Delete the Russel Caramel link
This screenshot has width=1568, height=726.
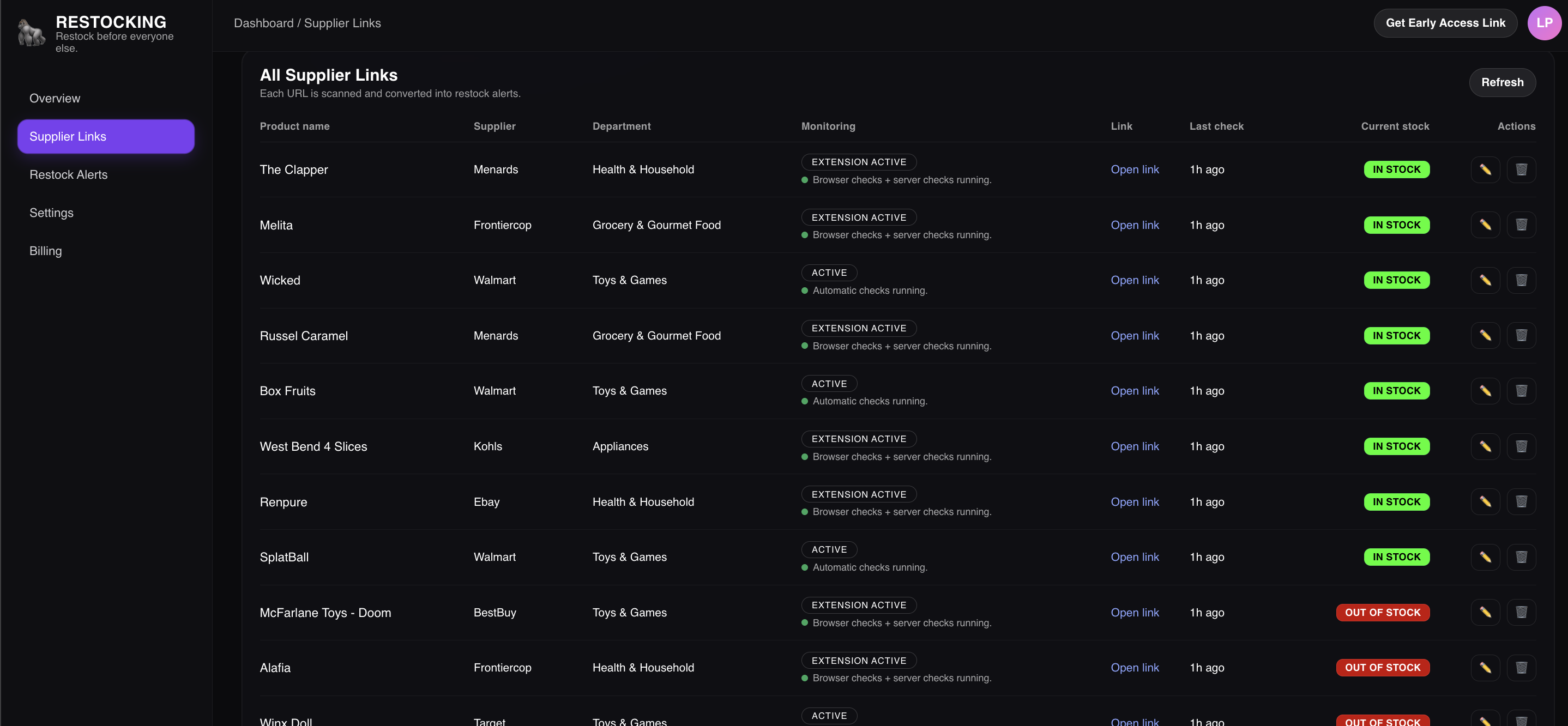click(x=1521, y=335)
